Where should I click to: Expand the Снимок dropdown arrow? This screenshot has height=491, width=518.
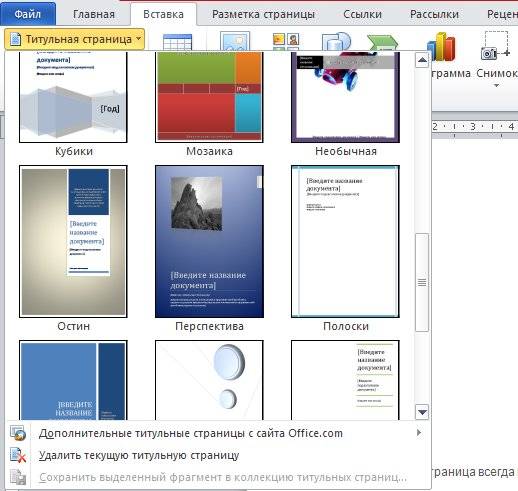click(x=496, y=86)
